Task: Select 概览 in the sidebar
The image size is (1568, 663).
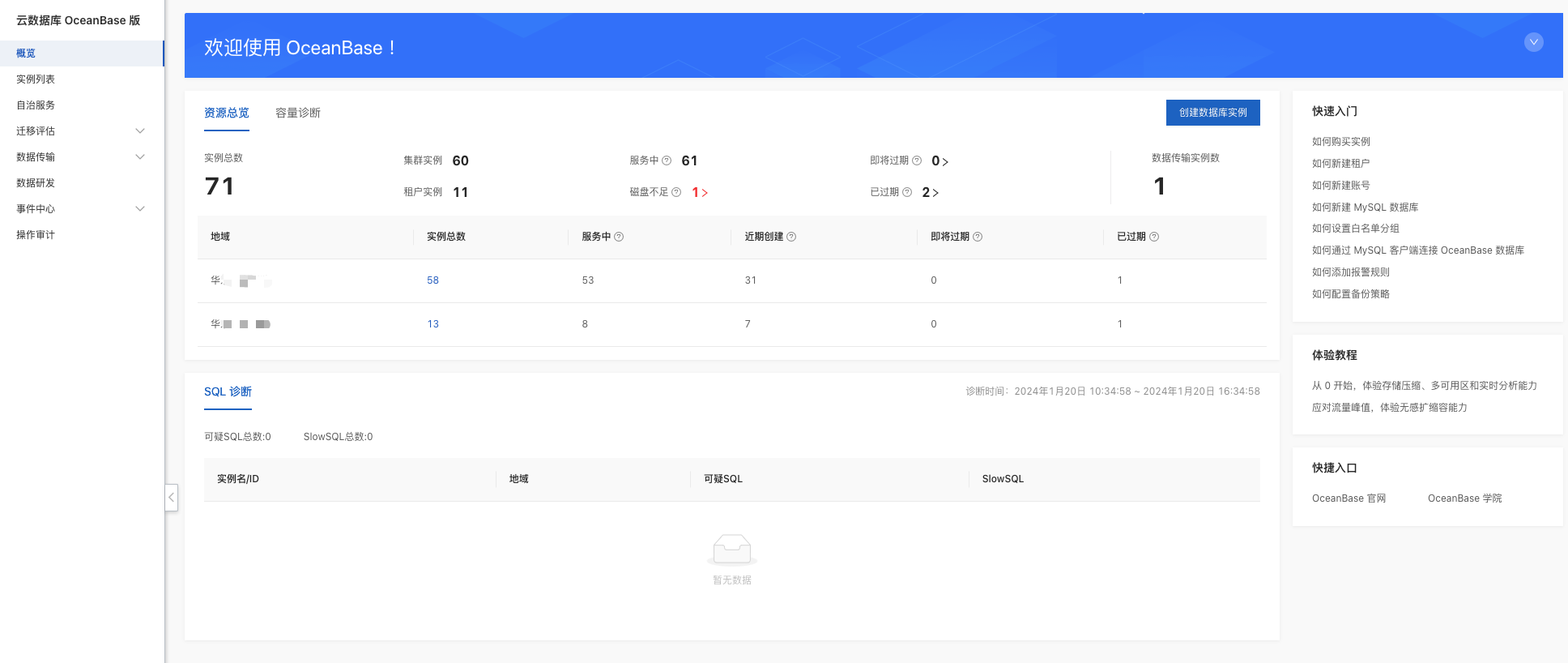Action: pyautogui.click(x=81, y=53)
